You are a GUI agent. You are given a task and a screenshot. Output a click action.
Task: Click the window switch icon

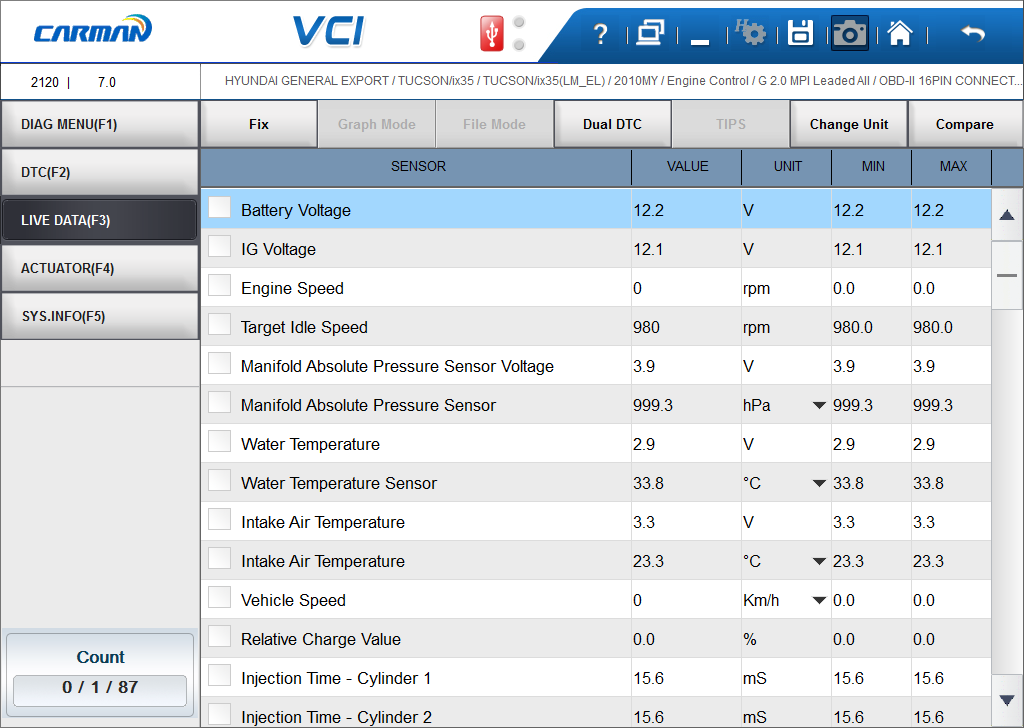click(650, 33)
